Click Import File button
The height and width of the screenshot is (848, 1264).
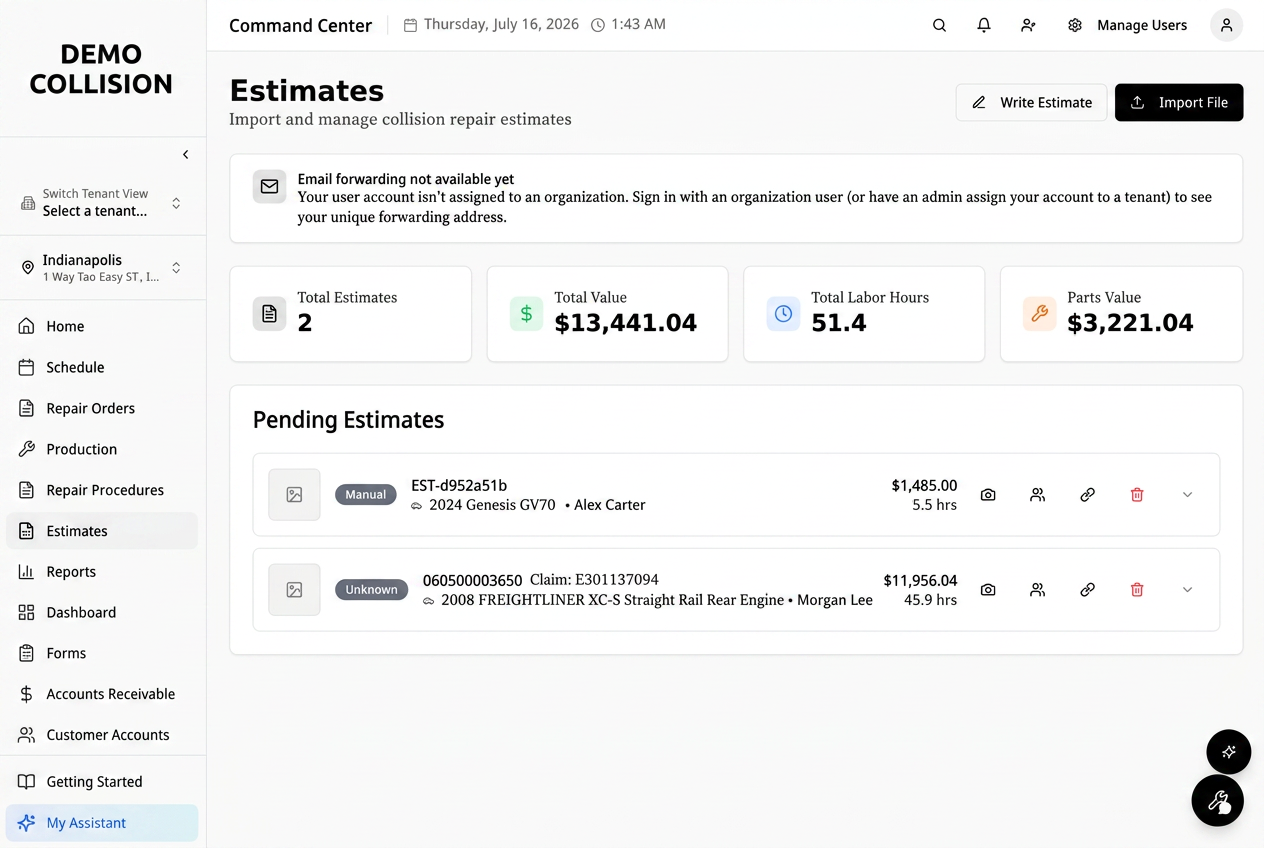coord(1179,102)
